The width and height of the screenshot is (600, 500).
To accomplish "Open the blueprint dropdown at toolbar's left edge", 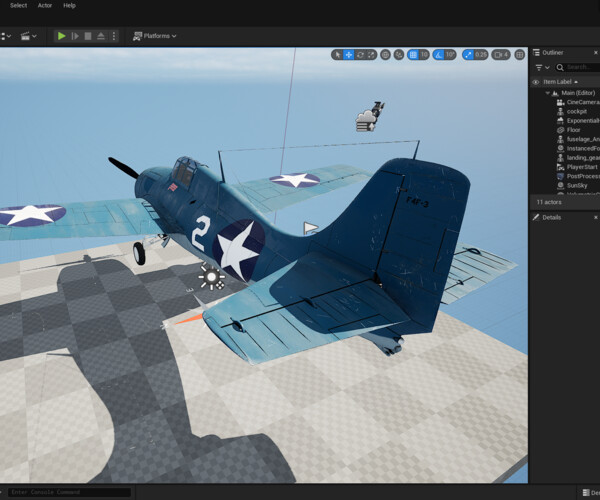I will point(5,36).
